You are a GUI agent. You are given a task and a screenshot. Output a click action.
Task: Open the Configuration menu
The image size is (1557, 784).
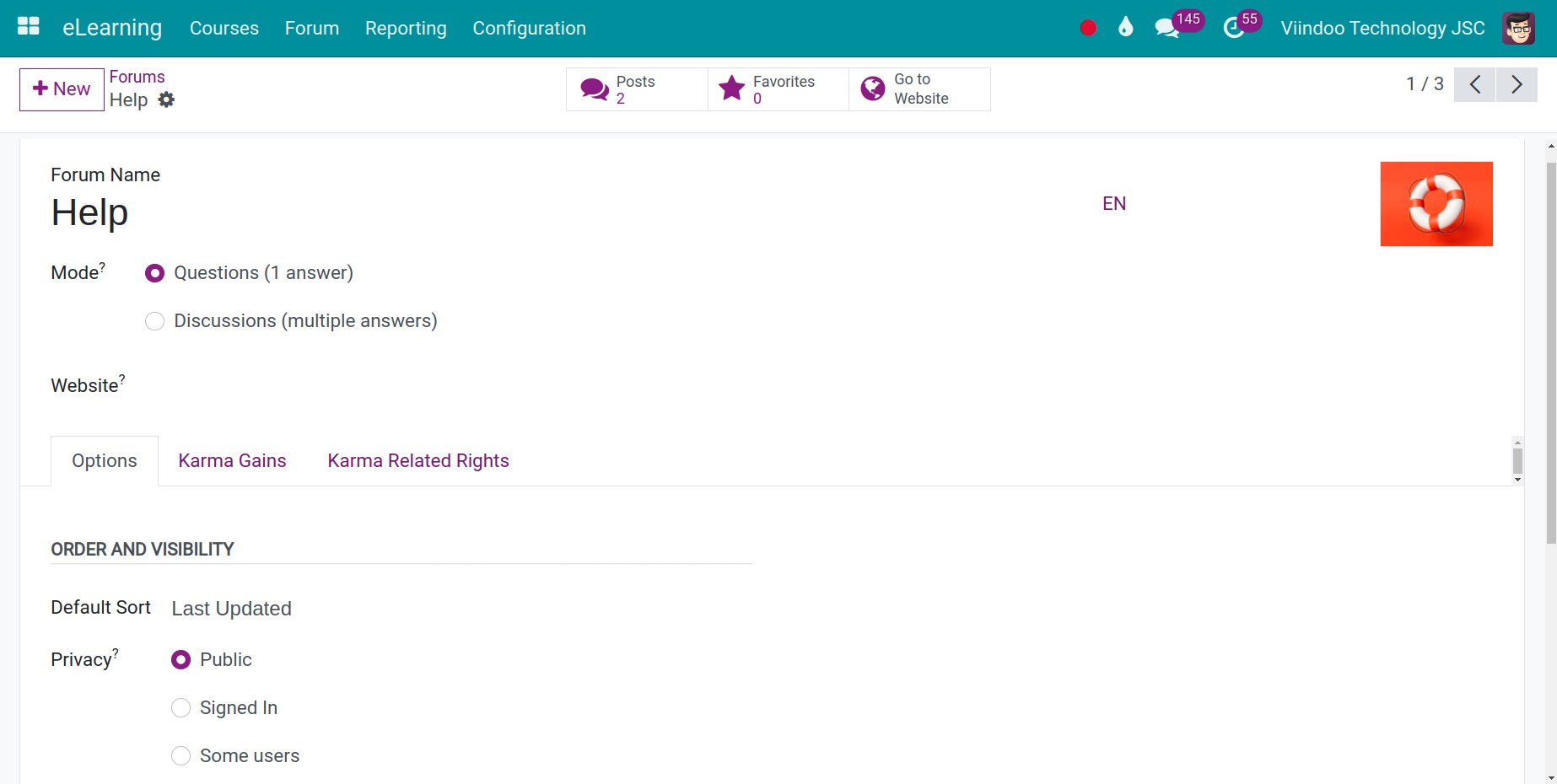(529, 28)
